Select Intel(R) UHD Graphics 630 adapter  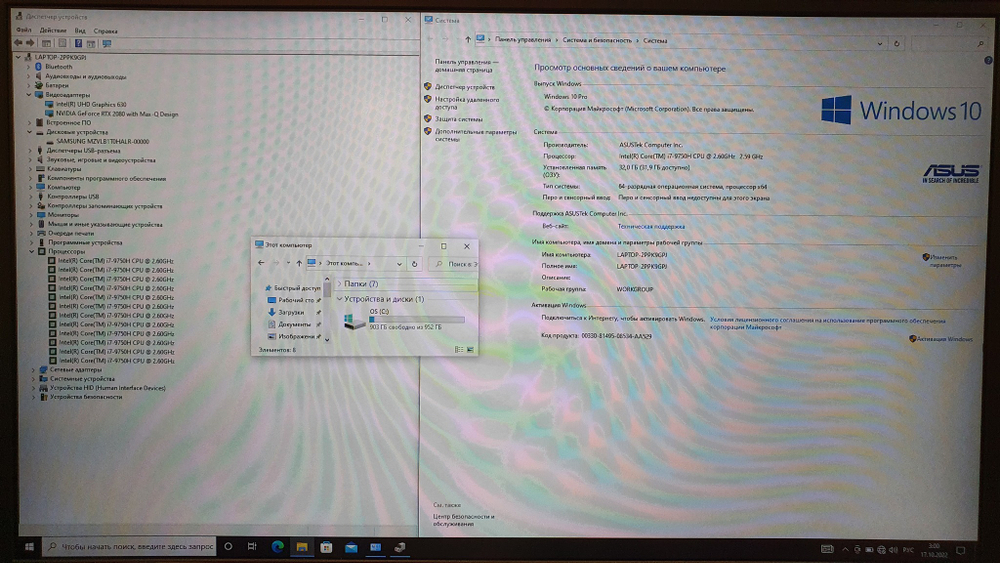tap(91, 104)
